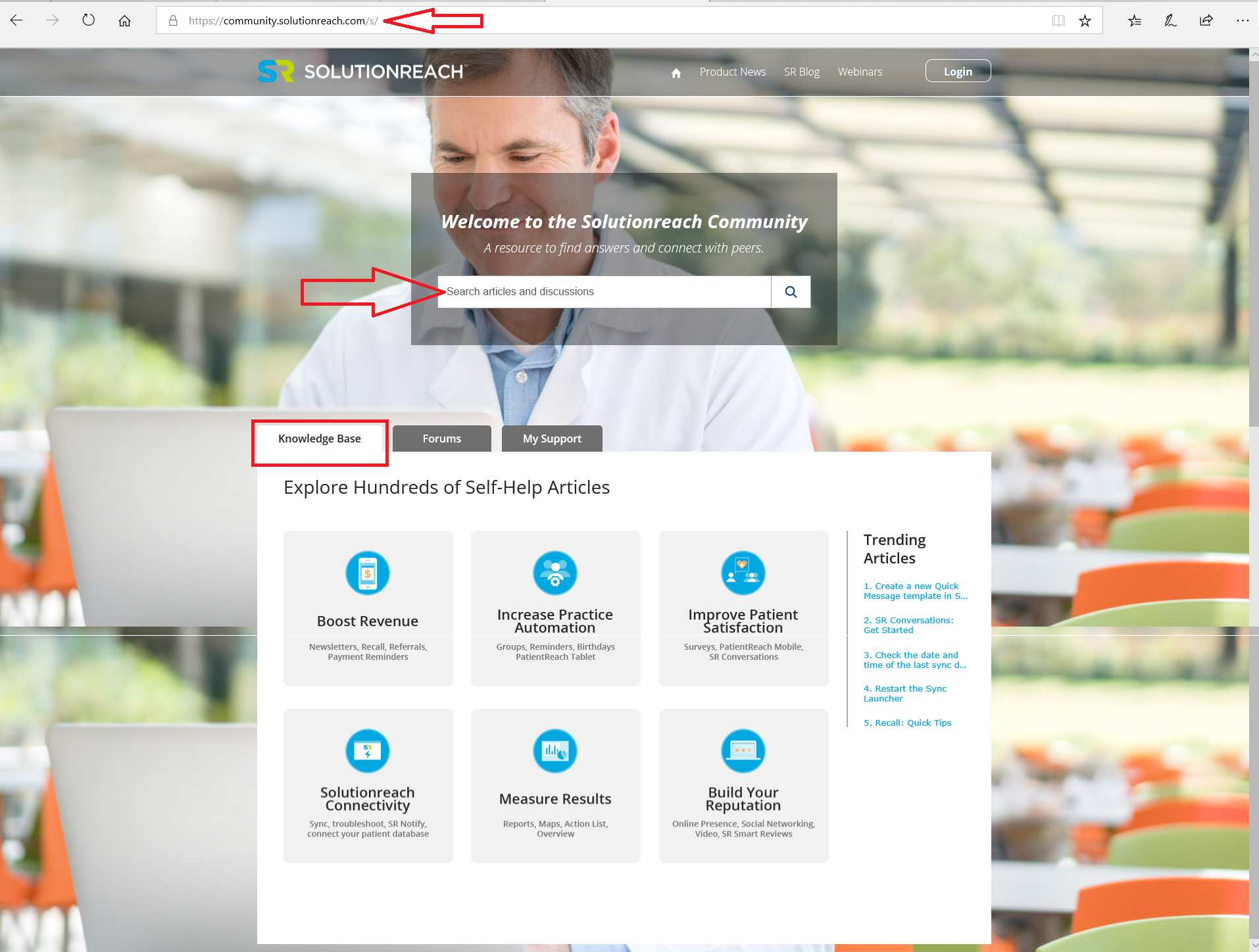Click the Measure Results chart icon

pyautogui.click(x=555, y=751)
